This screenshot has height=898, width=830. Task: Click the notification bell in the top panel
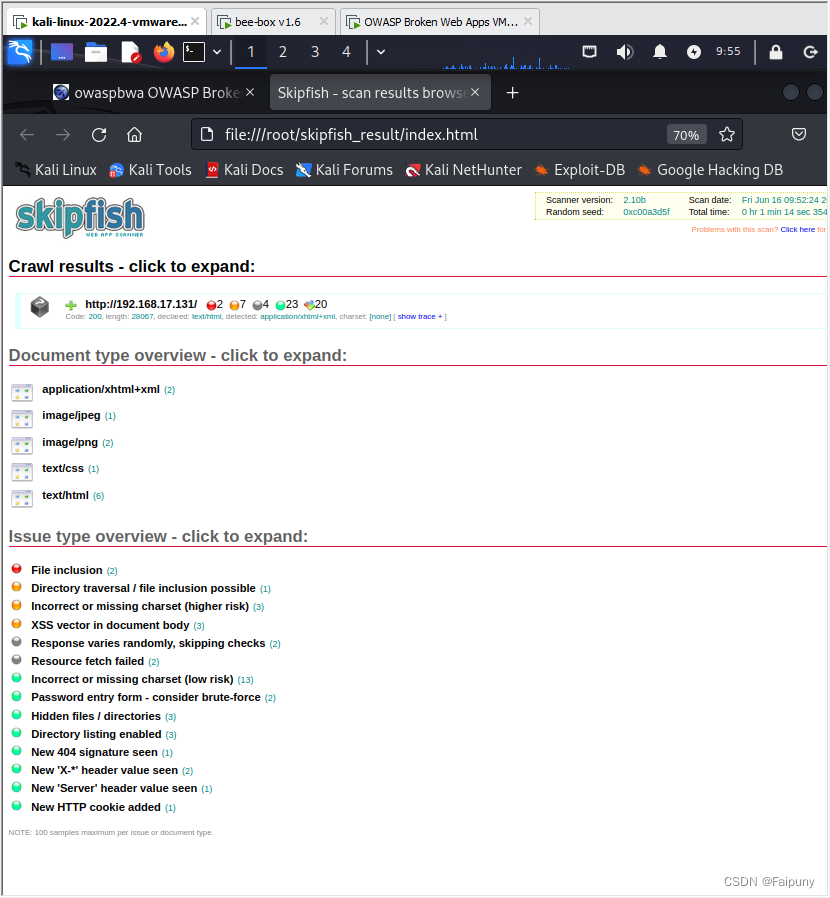659,51
